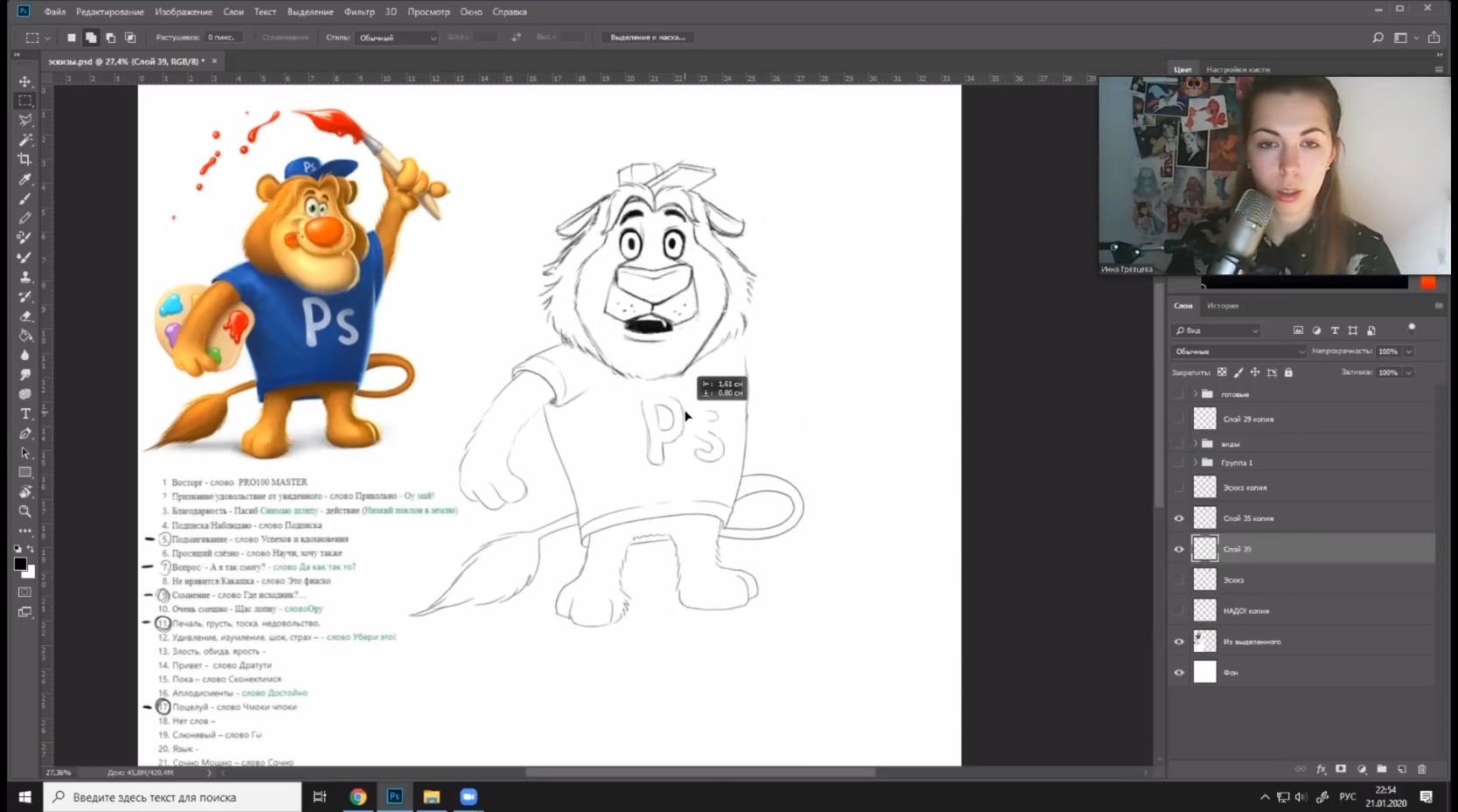1458x812 pixels.
Task: Open File Explorer from the taskbar
Action: pyautogui.click(x=431, y=797)
